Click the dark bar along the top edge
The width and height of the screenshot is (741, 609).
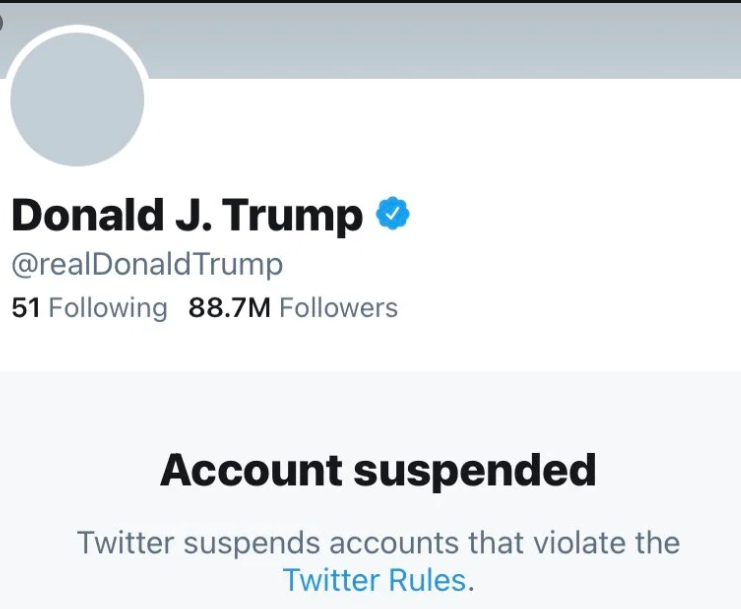pos(370,1)
